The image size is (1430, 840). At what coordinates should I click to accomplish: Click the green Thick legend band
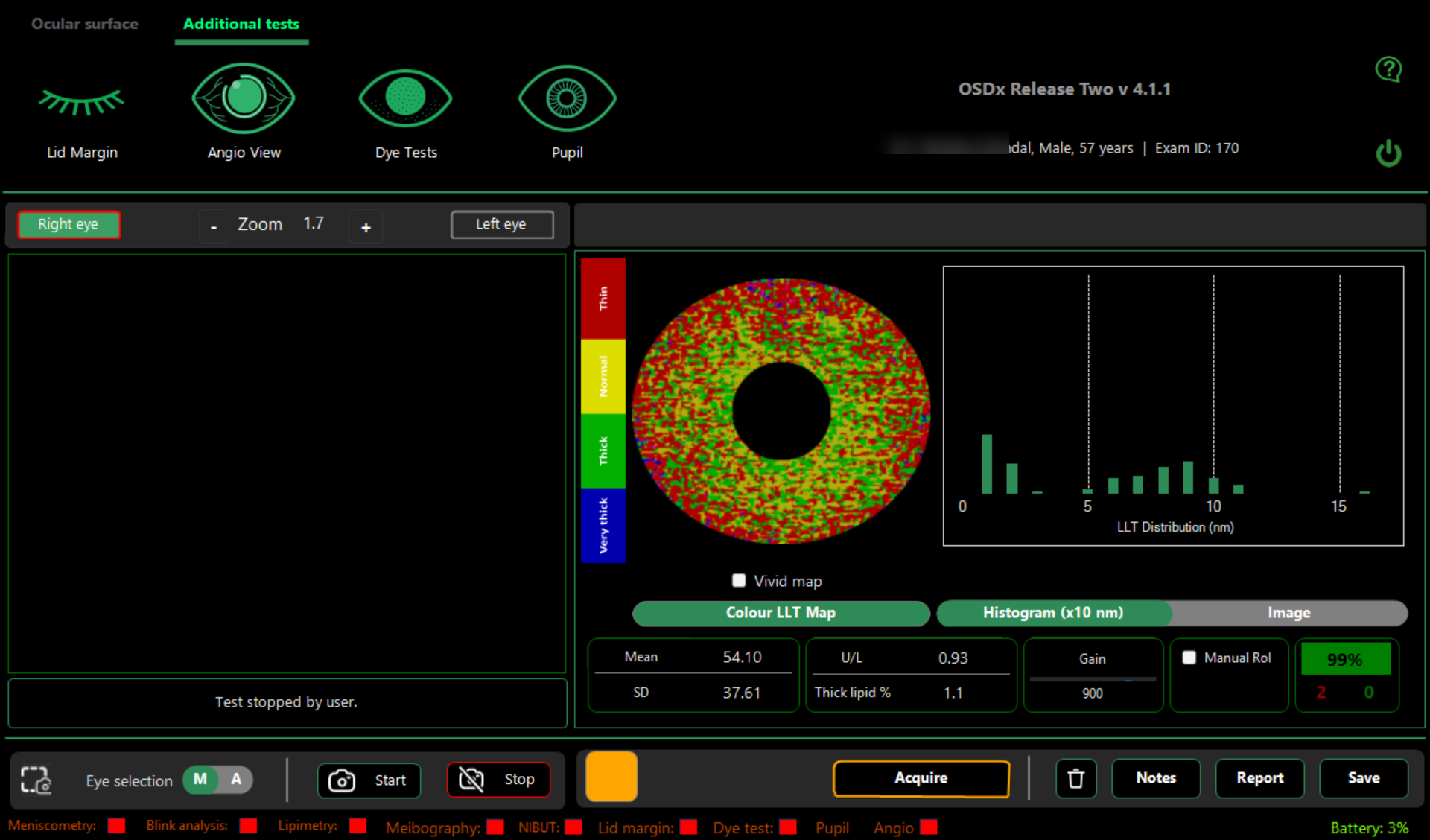[603, 451]
